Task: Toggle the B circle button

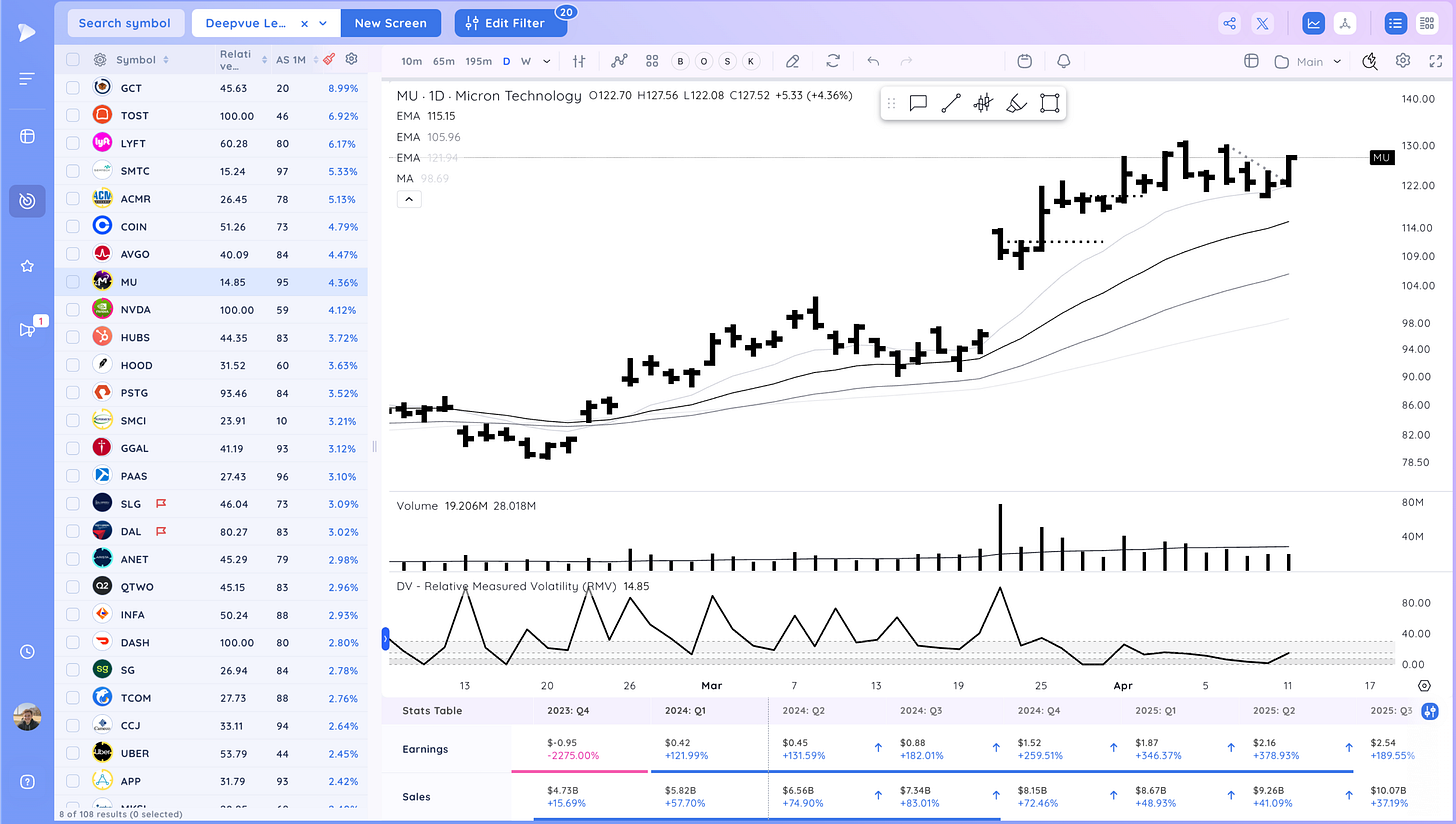Action: pyautogui.click(x=681, y=61)
